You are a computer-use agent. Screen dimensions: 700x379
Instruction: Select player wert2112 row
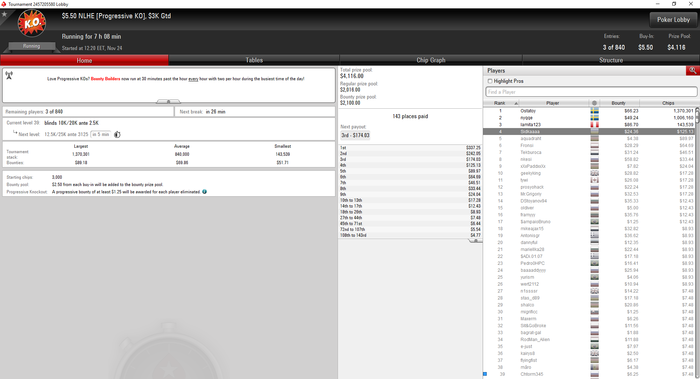point(589,284)
